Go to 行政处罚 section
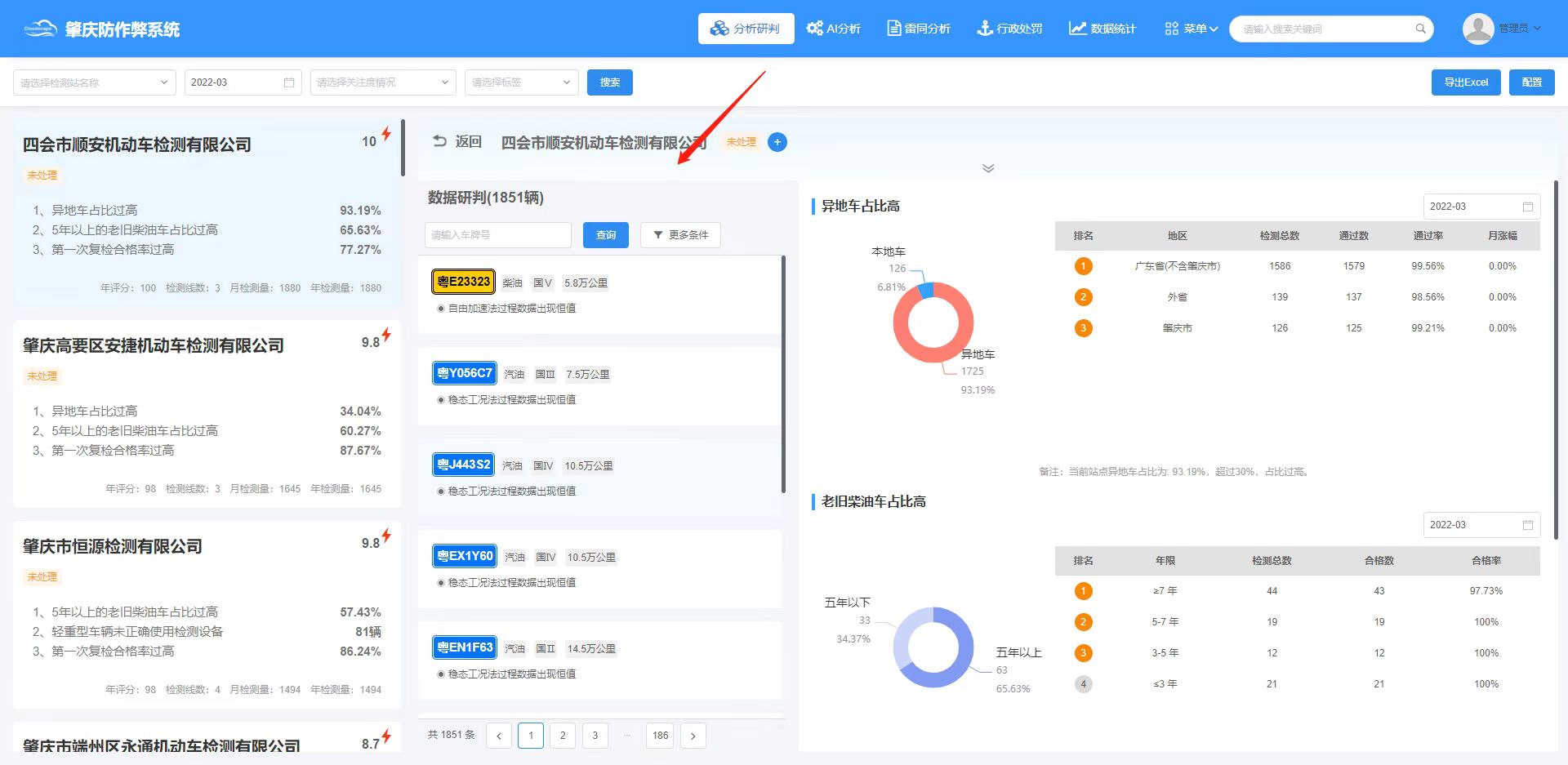Image resolution: width=1568 pixels, height=765 pixels. (x=1009, y=29)
